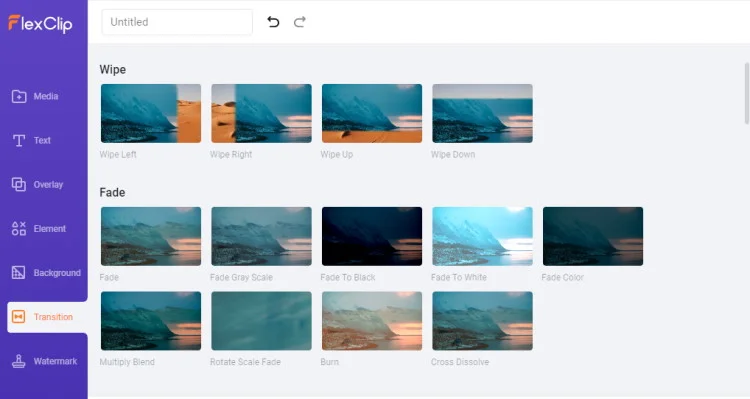Click the "Fade To White" caption text
Screen dimensions: 750x399
pos(459,277)
